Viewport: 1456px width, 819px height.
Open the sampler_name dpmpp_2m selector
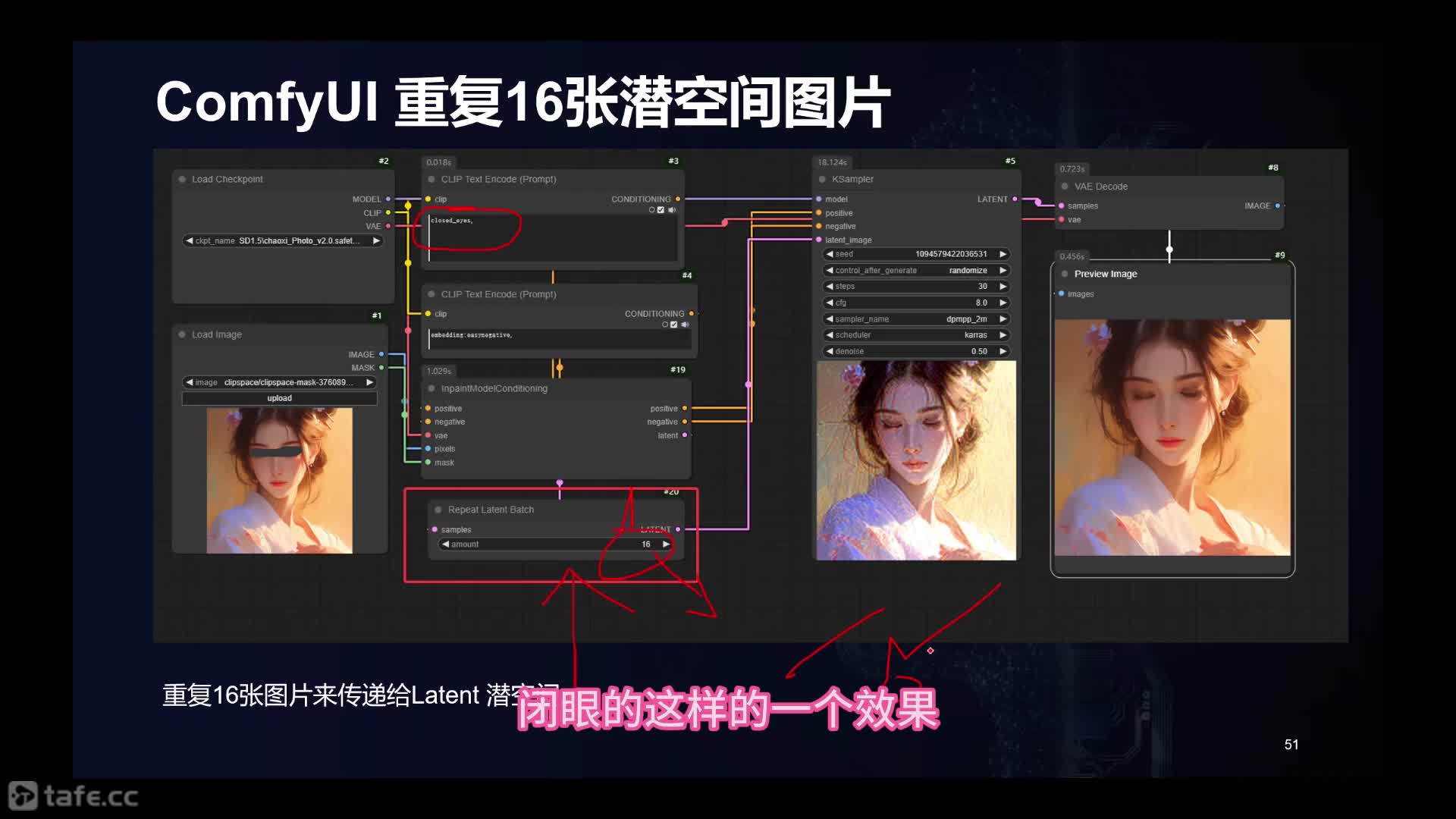click(916, 319)
